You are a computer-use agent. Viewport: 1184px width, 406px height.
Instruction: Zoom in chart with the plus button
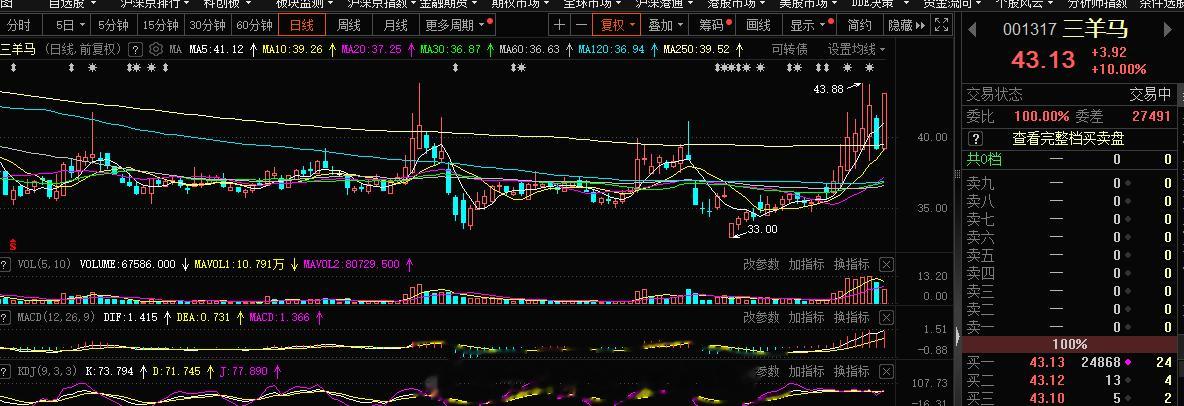[559, 25]
